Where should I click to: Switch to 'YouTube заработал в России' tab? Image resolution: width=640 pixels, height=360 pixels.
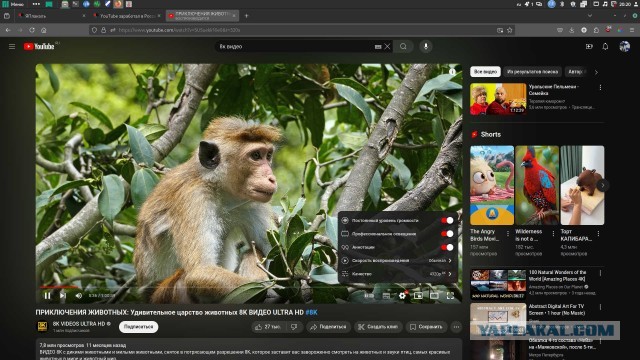(127, 16)
